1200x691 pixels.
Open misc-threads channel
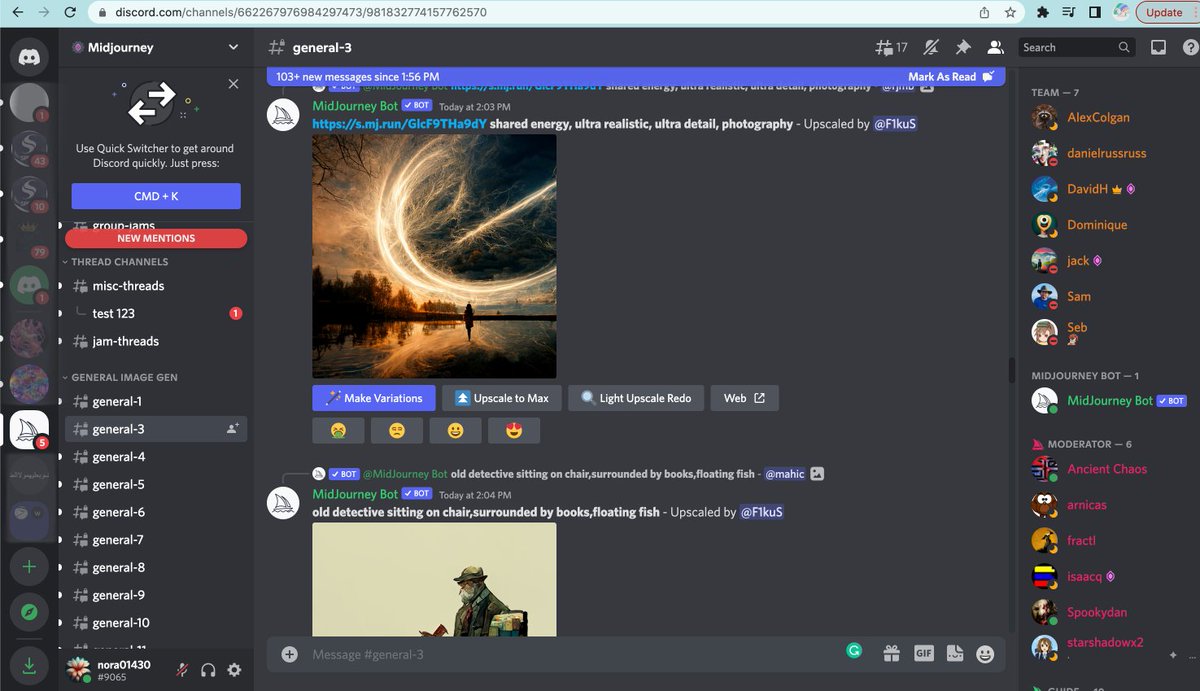pyautogui.click(x=156, y=286)
